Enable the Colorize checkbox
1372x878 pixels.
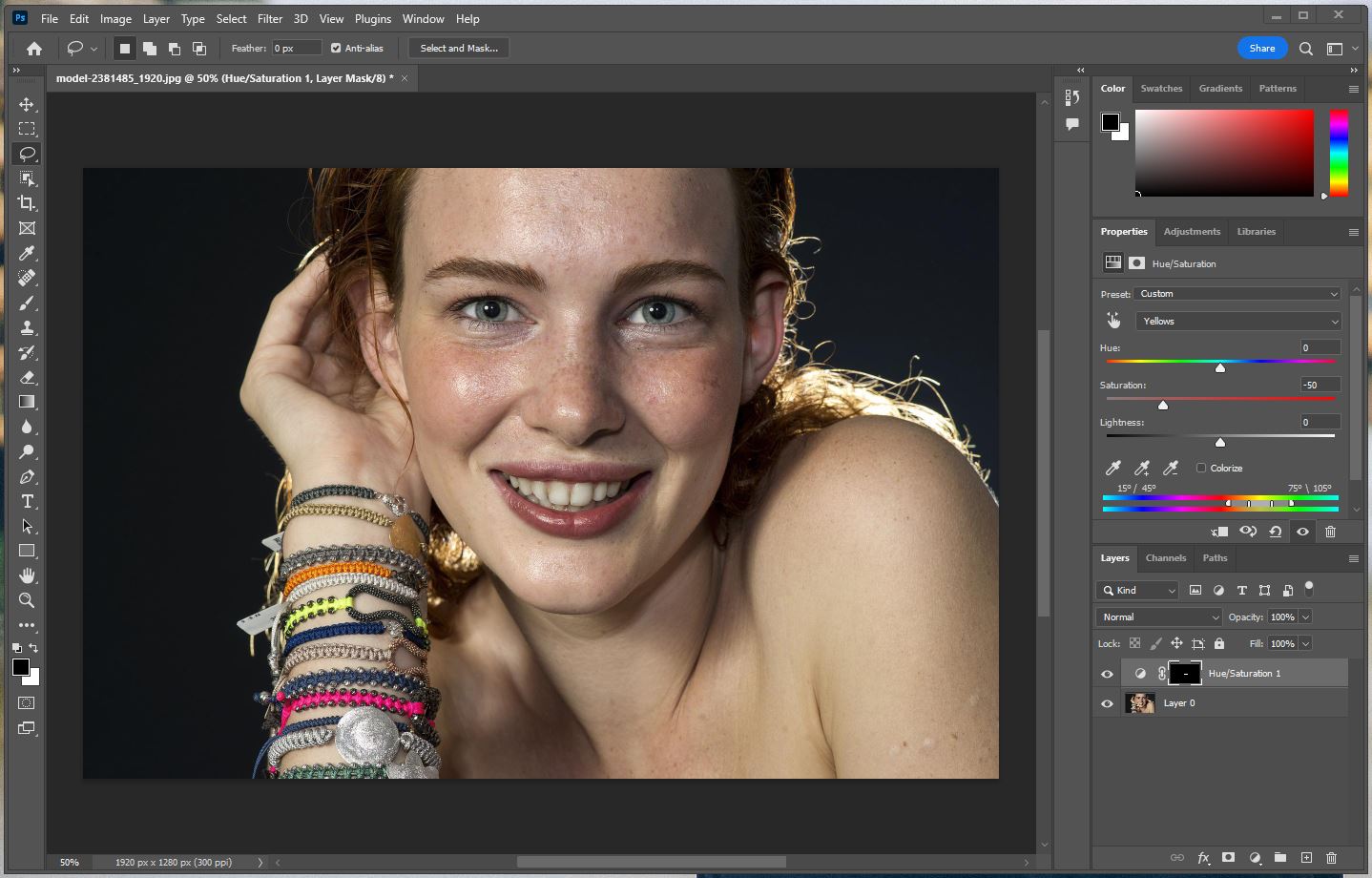coord(1201,468)
